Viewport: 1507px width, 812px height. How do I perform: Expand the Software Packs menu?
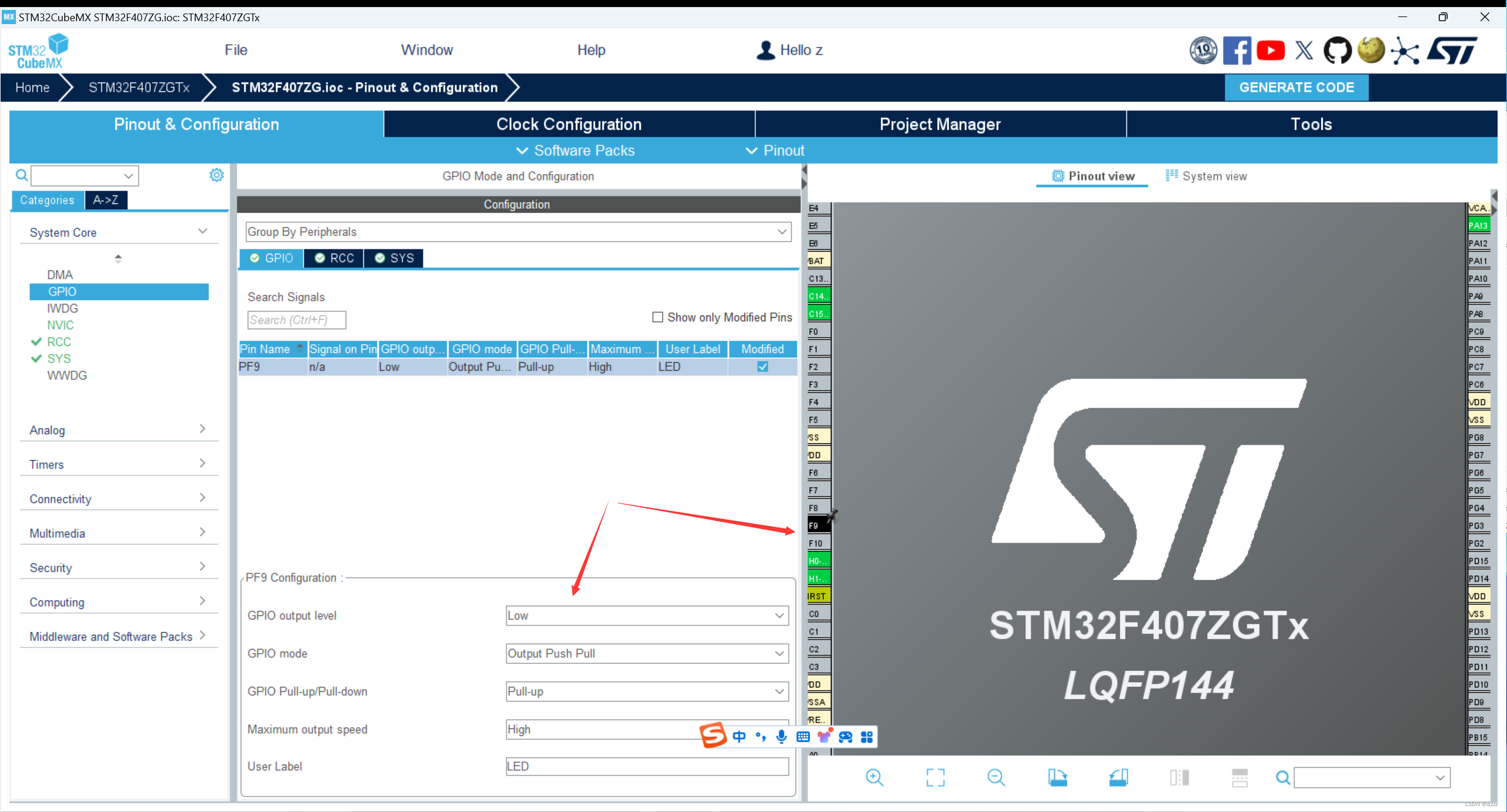(x=576, y=151)
